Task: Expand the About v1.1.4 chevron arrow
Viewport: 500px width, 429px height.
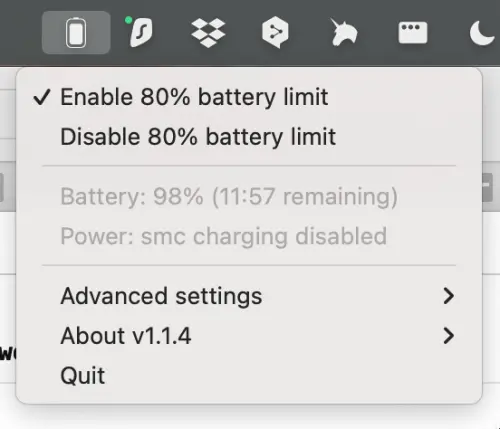Action: (x=449, y=336)
